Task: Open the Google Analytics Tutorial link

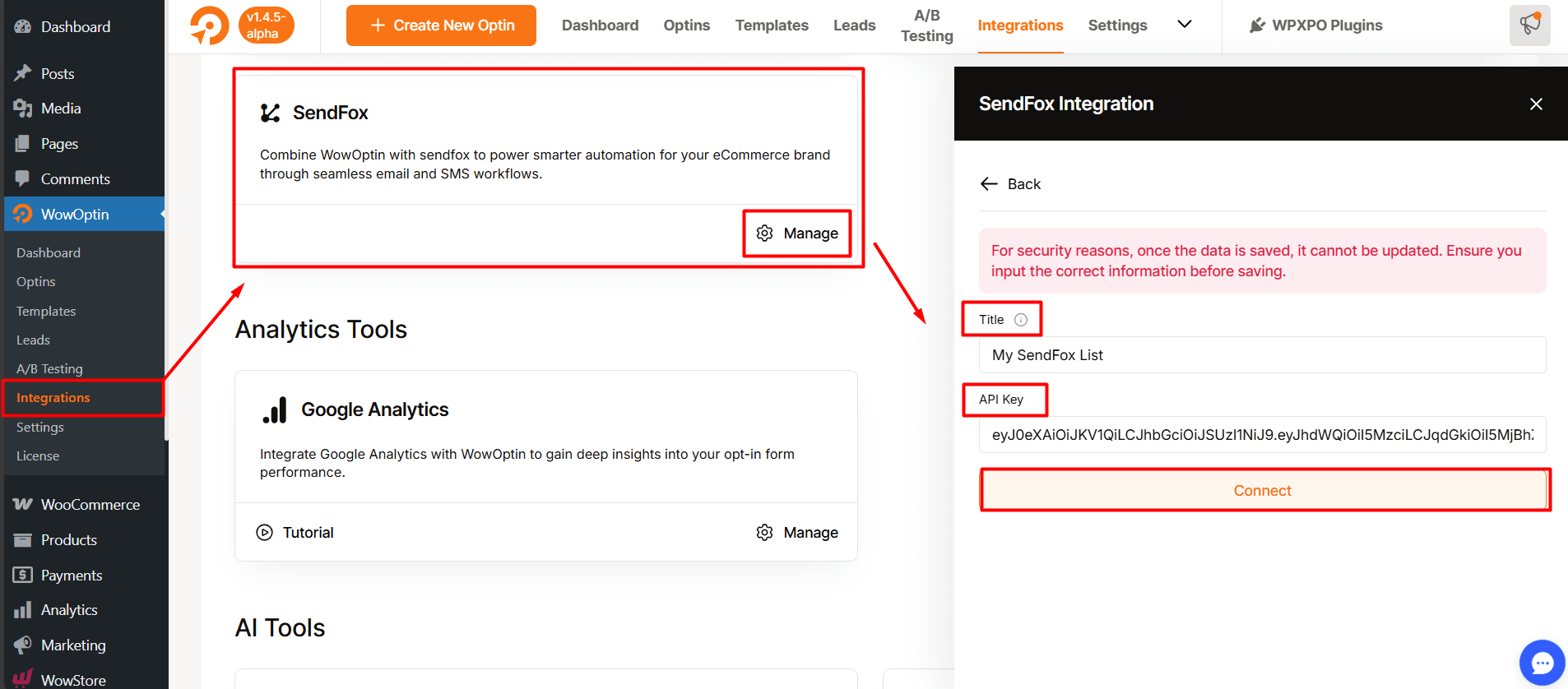Action: pos(295,533)
